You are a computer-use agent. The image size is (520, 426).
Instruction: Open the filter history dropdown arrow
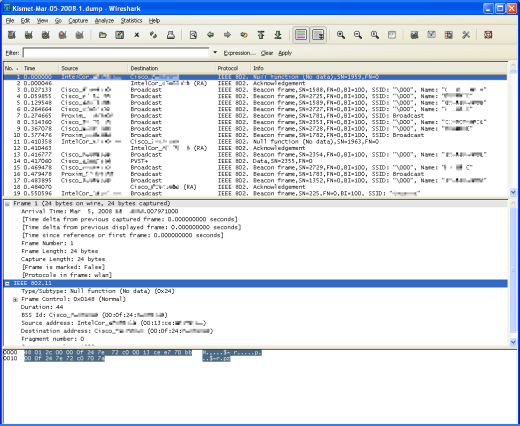pos(215,52)
